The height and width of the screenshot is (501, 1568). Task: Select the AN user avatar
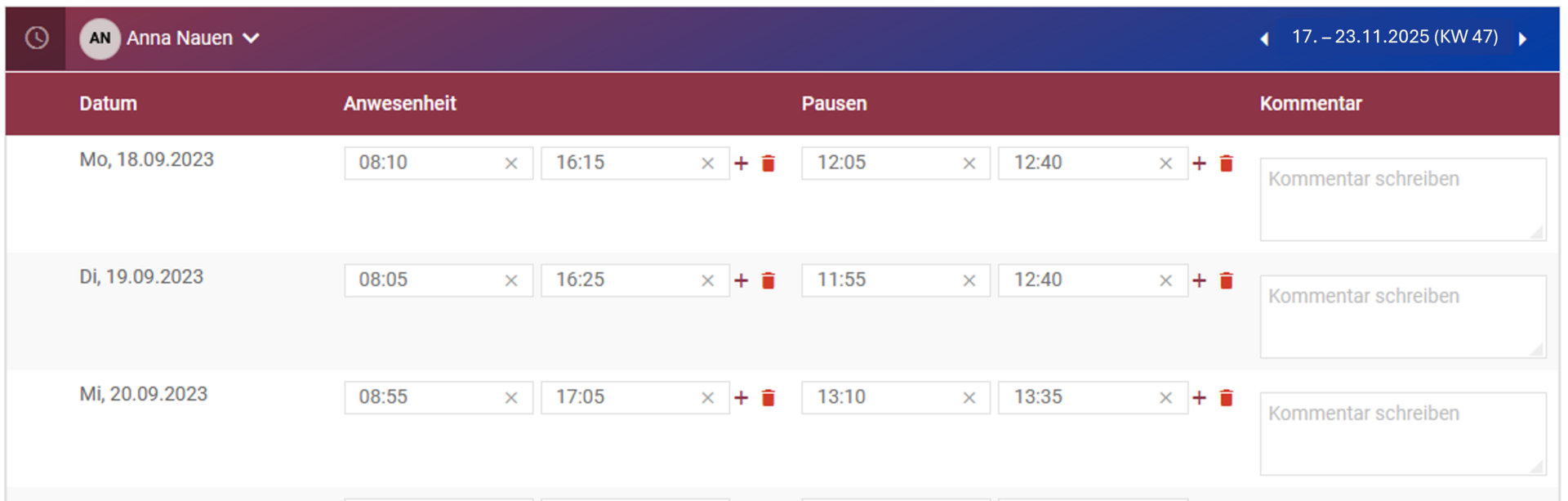100,38
